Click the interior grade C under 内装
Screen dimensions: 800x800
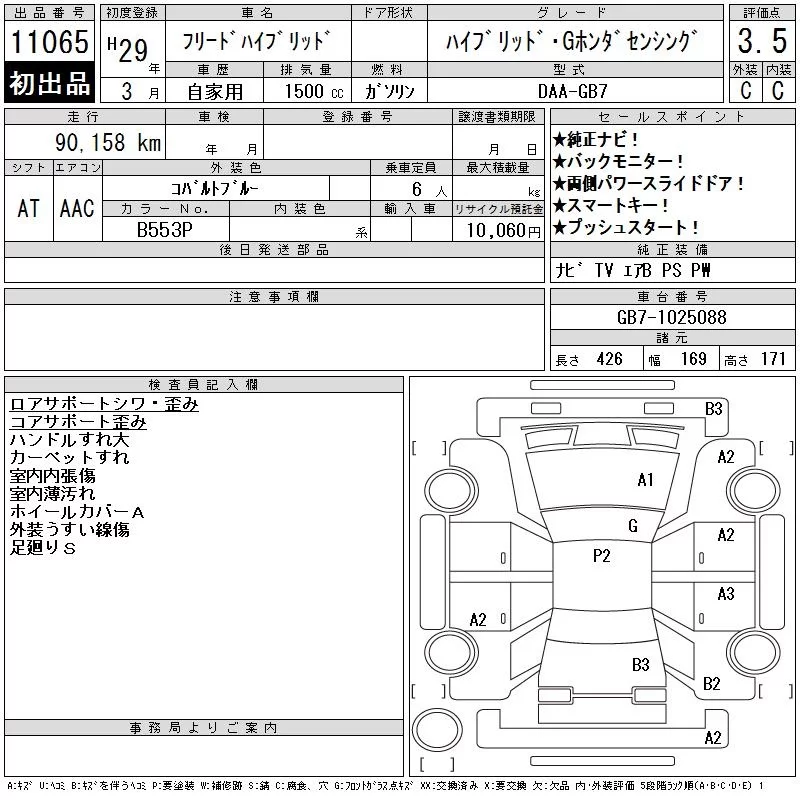[778, 91]
